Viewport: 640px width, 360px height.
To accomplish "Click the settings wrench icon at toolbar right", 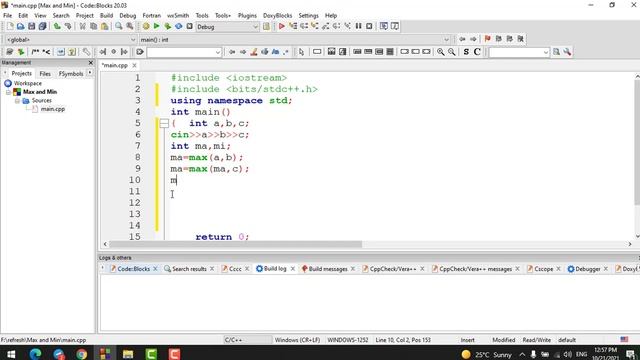I will [567, 52].
